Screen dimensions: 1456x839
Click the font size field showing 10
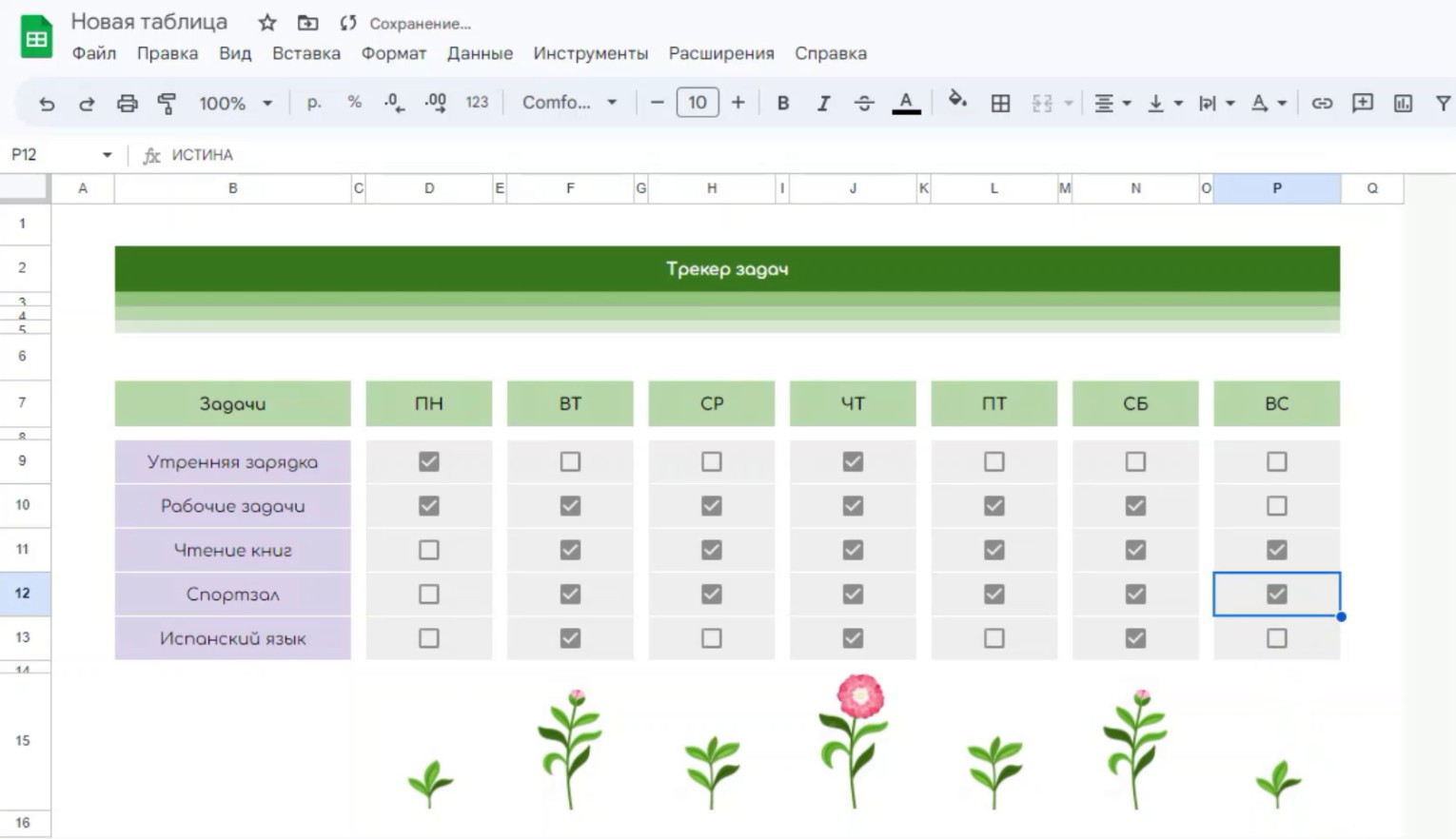(x=698, y=102)
